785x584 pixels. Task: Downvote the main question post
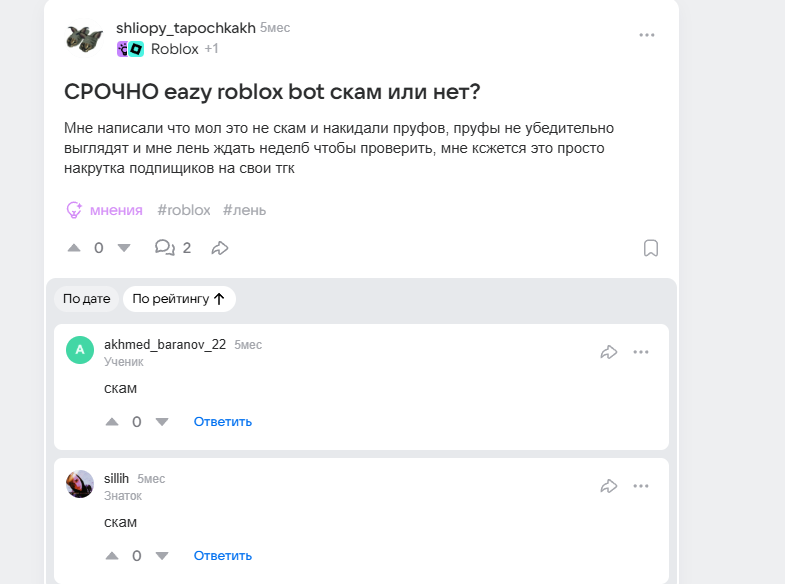coord(124,248)
